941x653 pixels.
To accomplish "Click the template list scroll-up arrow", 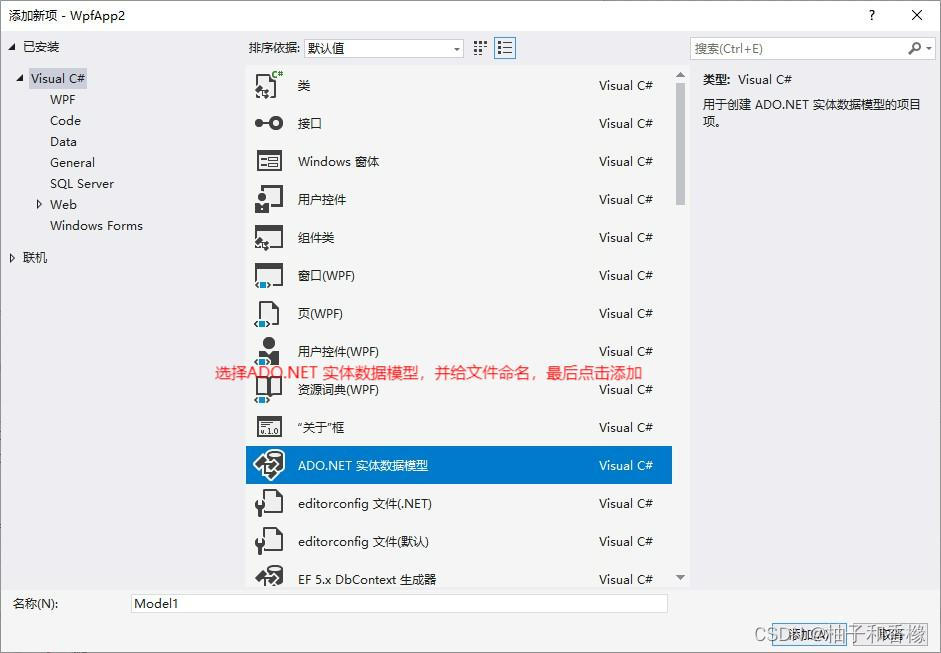I will point(680,75).
